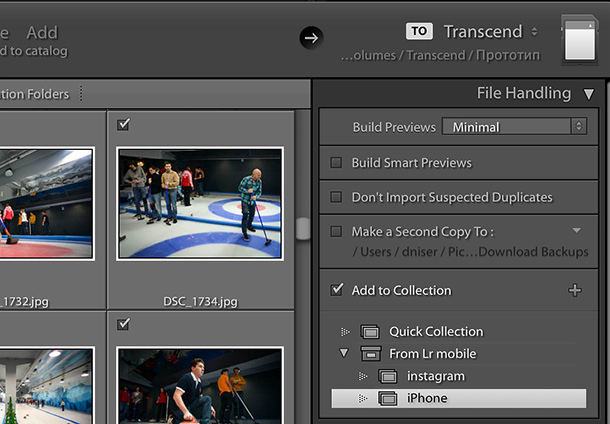Click the Build Previews label
The width and height of the screenshot is (610, 424).
click(x=394, y=127)
